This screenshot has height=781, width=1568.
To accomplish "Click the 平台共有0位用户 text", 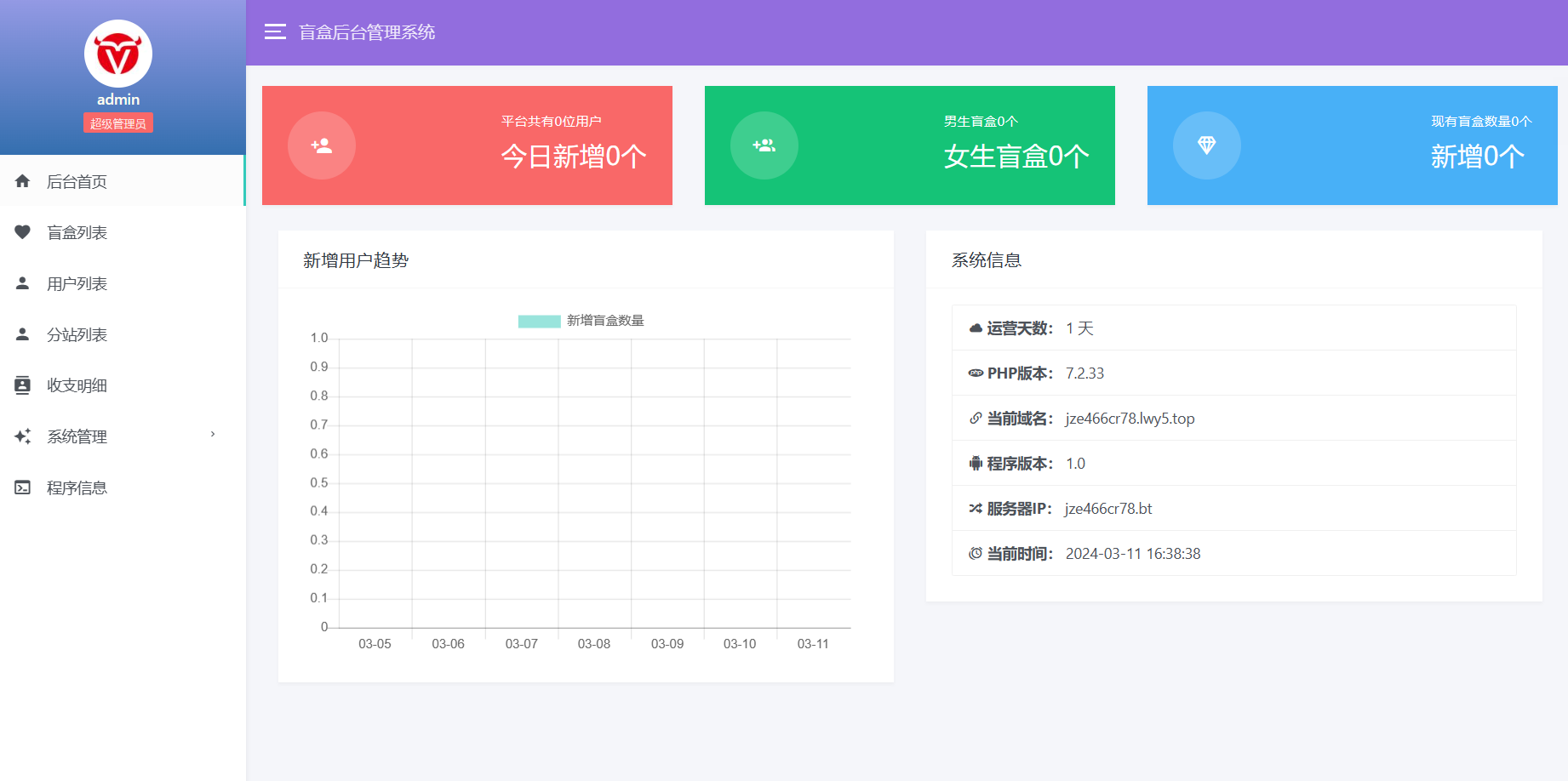I will coord(552,122).
